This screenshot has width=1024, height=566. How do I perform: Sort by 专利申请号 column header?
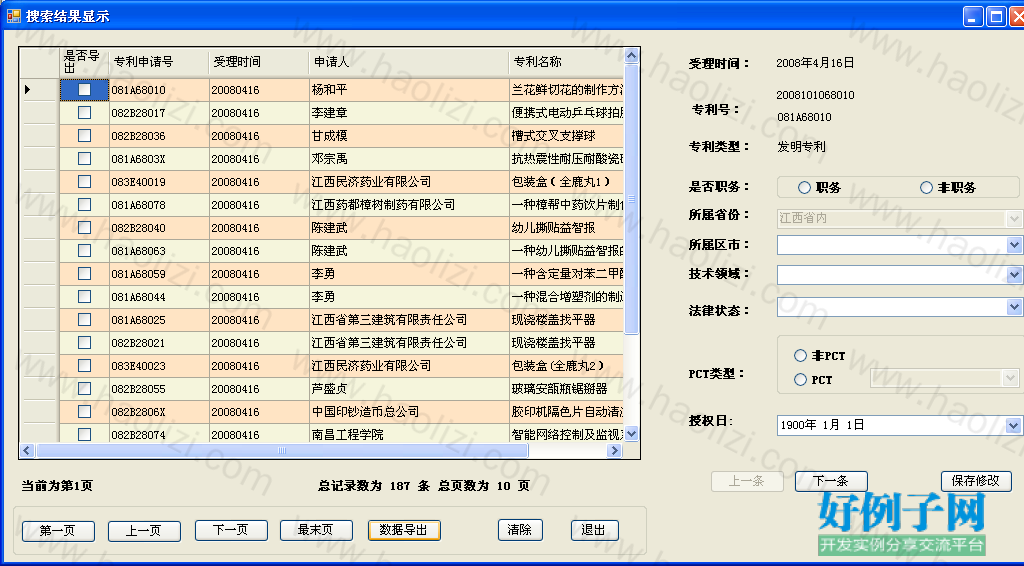[159, 62]
